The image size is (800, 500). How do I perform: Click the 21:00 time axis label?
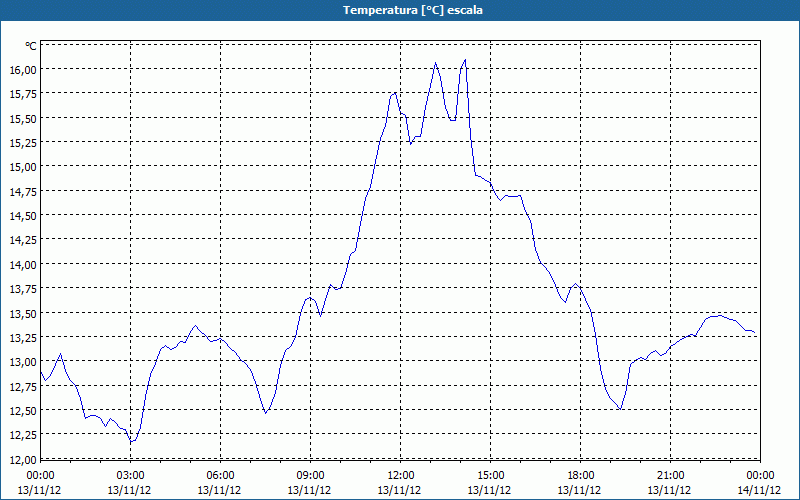tap(670, 476)
